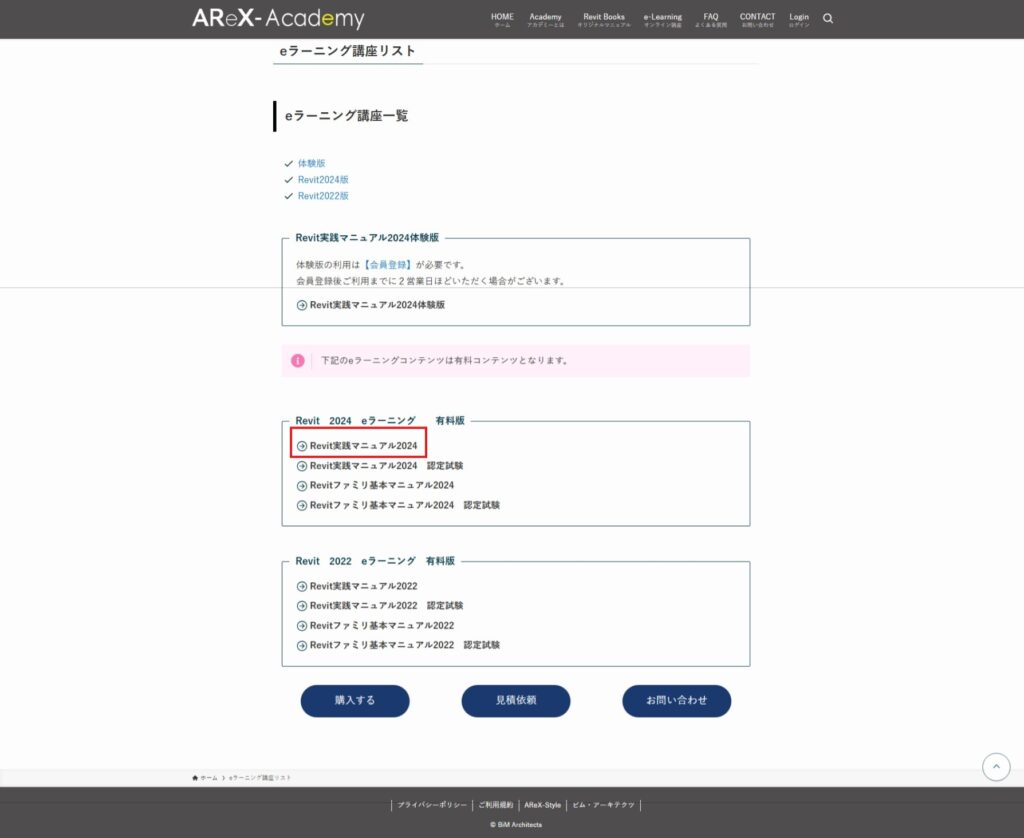Open Revit実践マニュアル2024 course link
Viewport: 1024px width, 838px height.
coord(364,446)
